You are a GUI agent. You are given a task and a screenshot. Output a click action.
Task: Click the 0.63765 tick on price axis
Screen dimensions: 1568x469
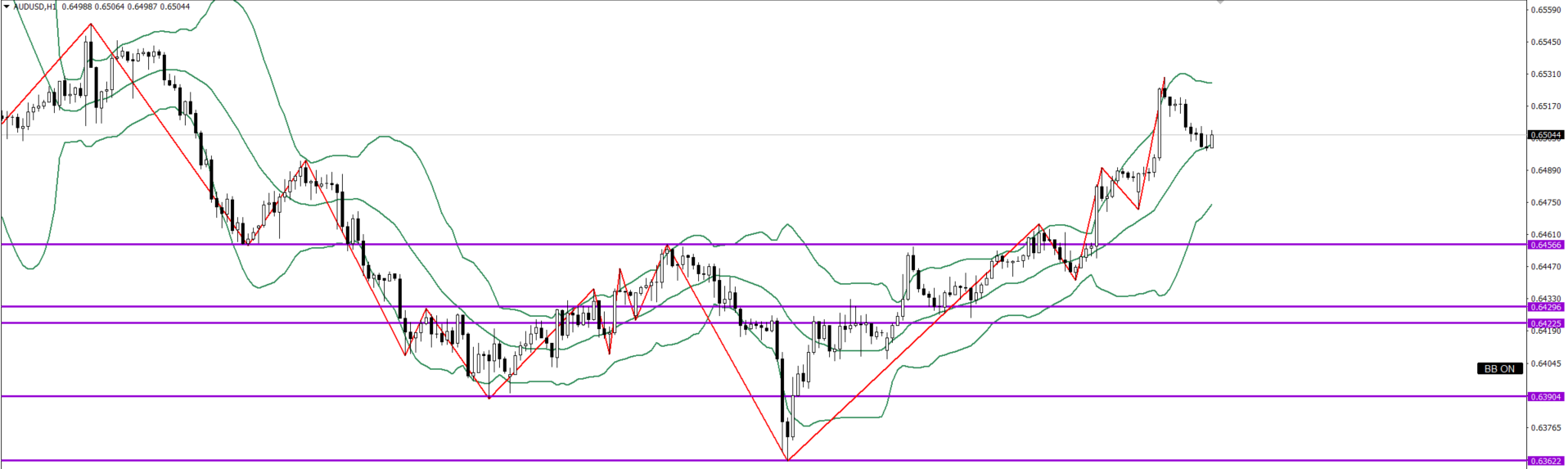click(1545, 427)
